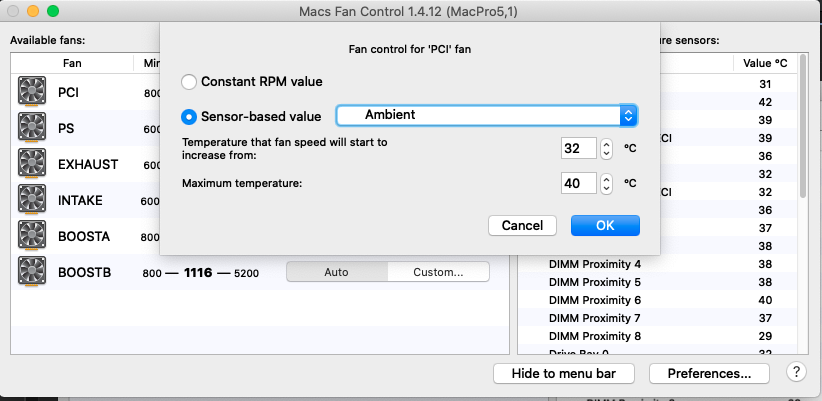Image resolution: width=822 pixels, height=401 pixels.
Task: Click the yellow minimize window button
Action: pyautogui.click(x=33, y=11)
